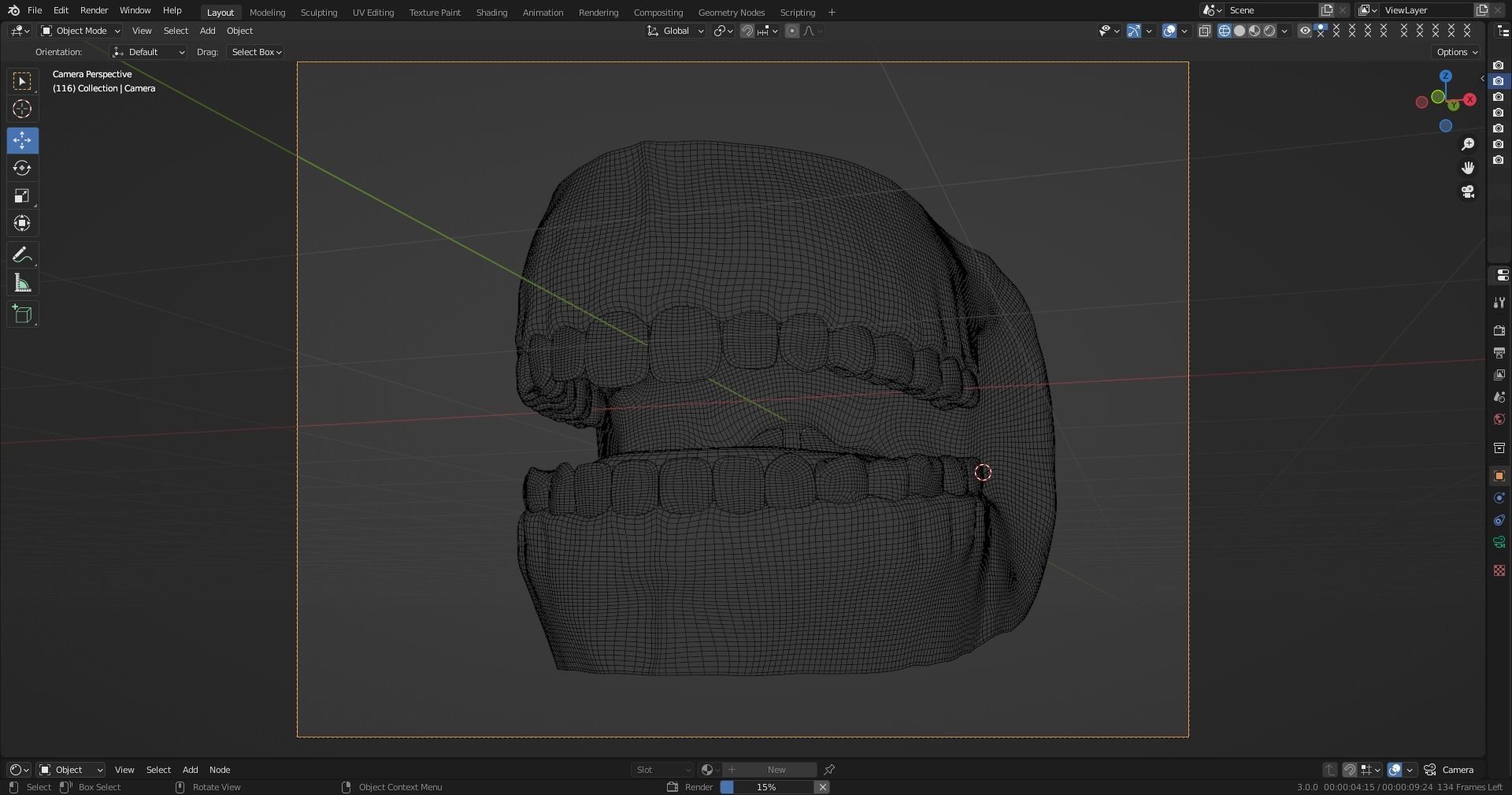Open the Tool properties tab

click(x=1499, y=303)
